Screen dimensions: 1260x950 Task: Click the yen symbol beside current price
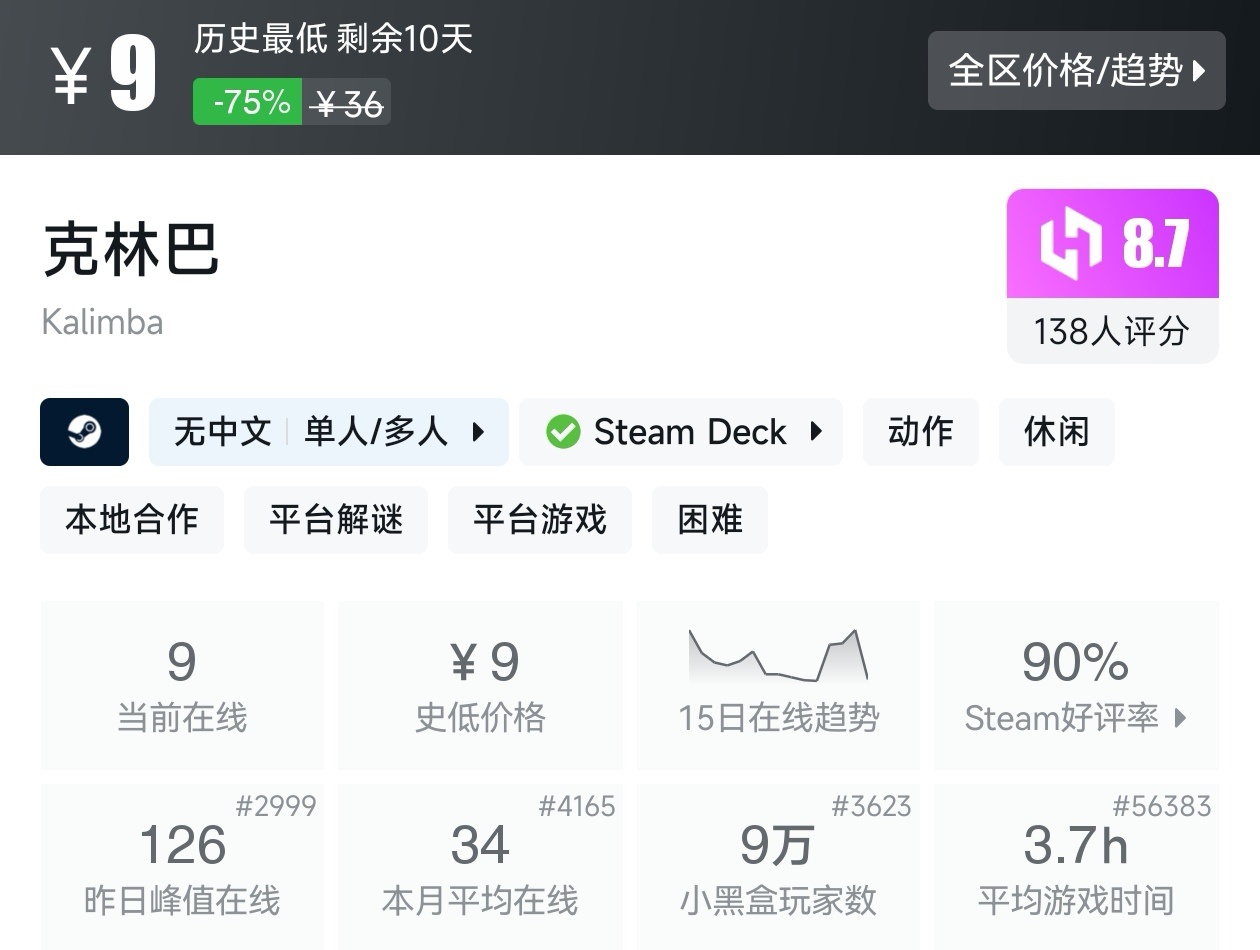(x=71, y=75)
